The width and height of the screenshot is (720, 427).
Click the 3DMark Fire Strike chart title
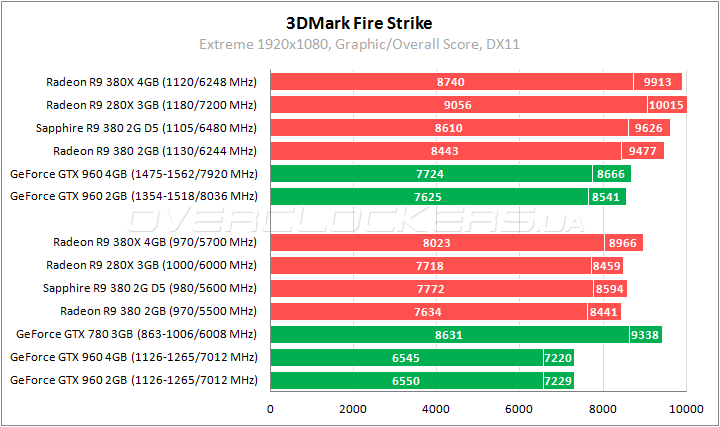tap(359, 21)
